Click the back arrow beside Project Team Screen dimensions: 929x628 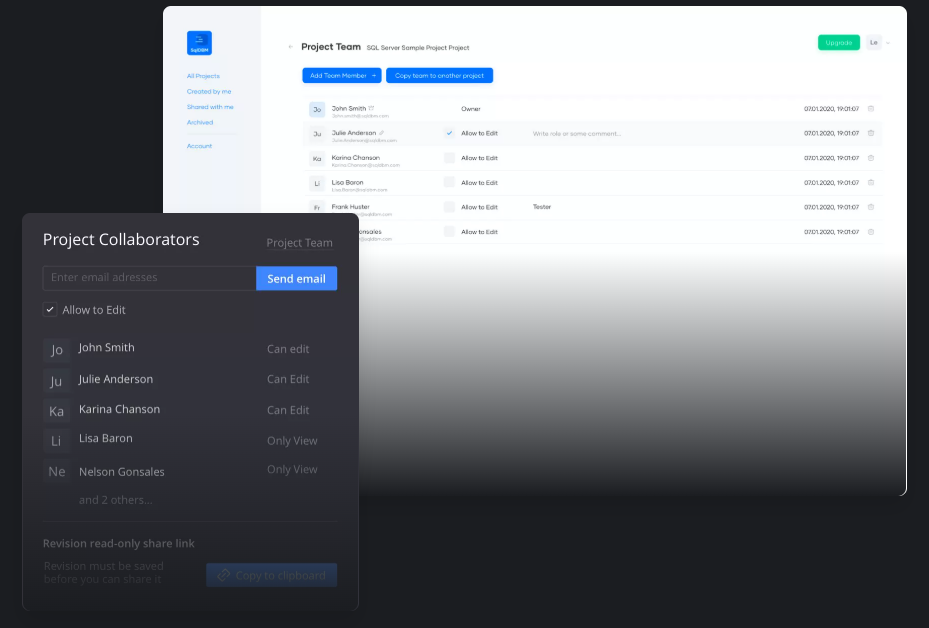(x=291, y=47)
